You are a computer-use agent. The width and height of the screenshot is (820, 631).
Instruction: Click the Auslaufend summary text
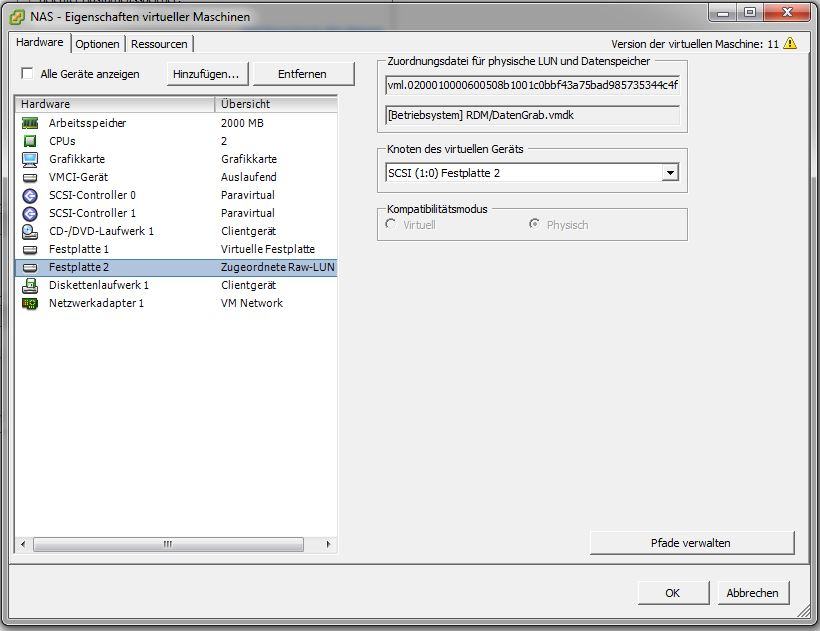(x=249, y=177)
